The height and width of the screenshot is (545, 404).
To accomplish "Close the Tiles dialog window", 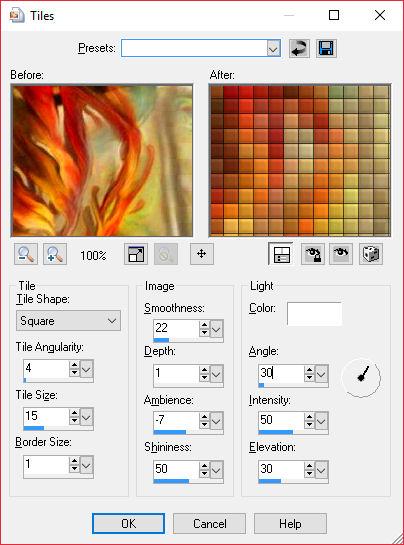I will point(380,15).
